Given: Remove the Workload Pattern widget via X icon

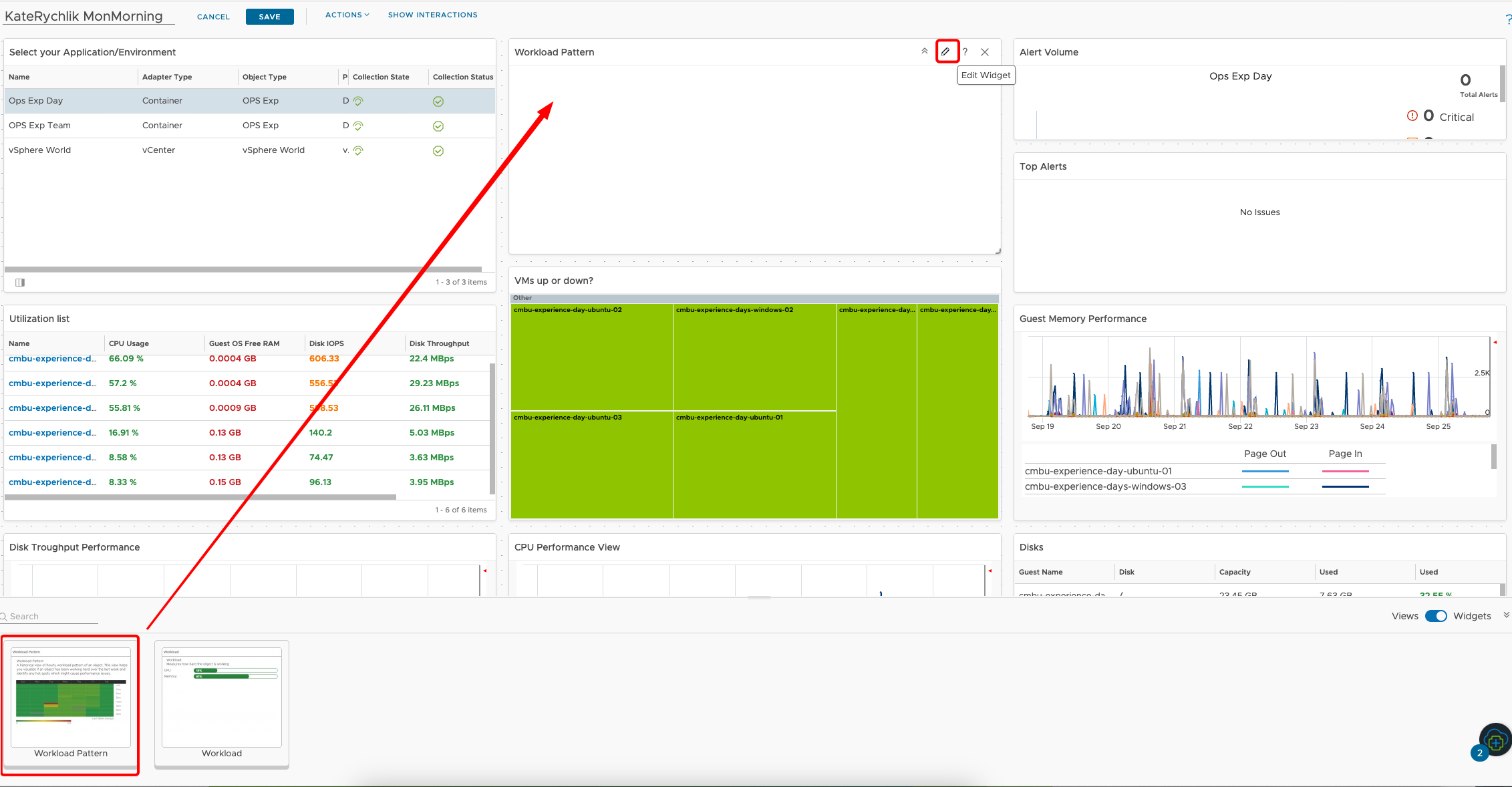Looking at the screenshot, I should [x=986, y=51].
